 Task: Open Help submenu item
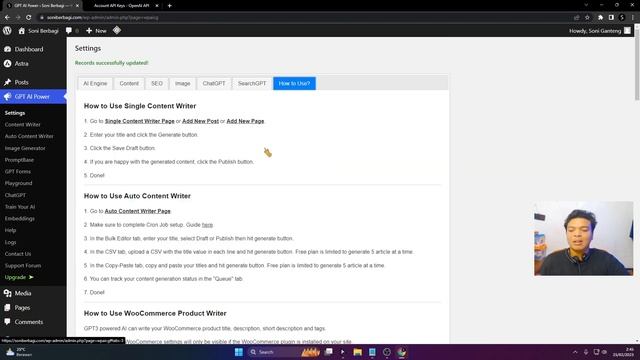pyautogui.click(x=10, y=230)
